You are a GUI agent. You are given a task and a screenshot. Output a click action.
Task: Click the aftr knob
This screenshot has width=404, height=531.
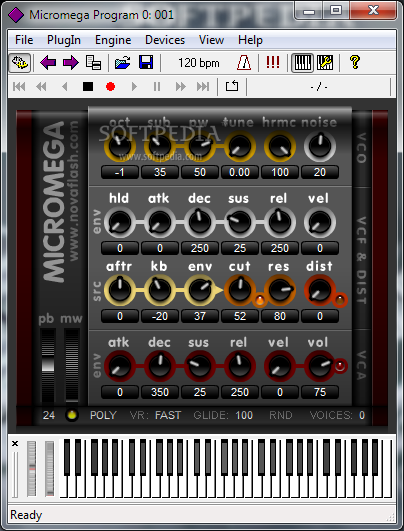pyautogui.click(x=120, y=290)
